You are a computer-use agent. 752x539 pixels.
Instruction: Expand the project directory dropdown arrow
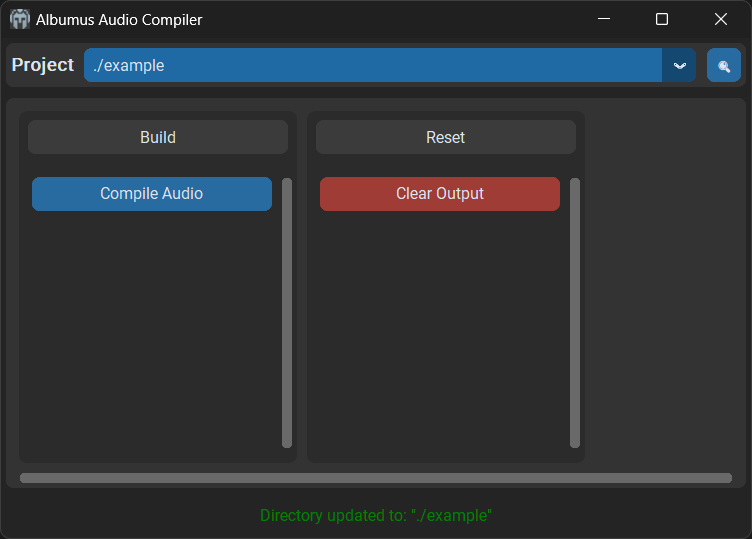[679, 65]
